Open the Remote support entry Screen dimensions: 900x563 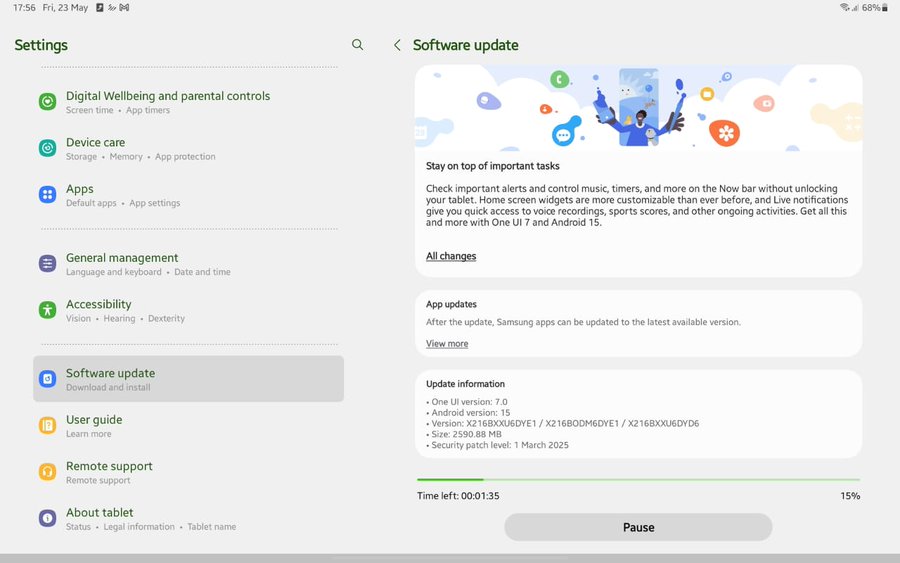point(188,472)
